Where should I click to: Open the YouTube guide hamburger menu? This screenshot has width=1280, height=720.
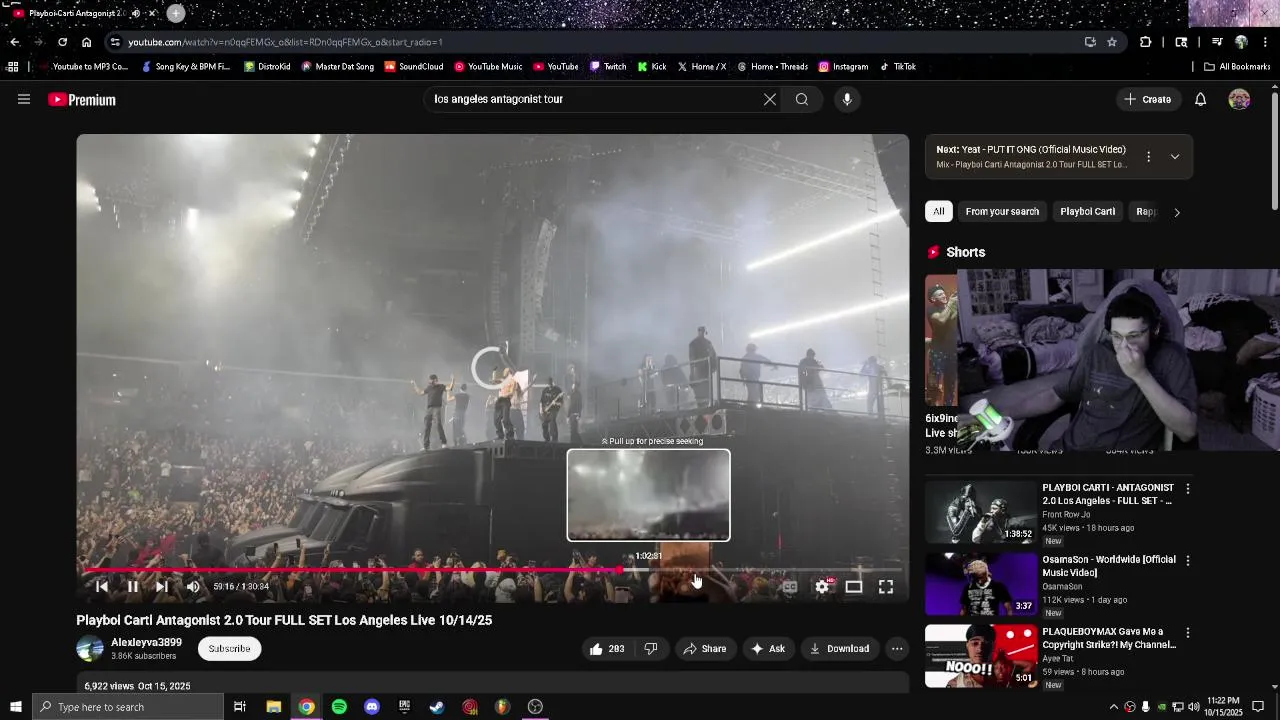coord(24,99)
